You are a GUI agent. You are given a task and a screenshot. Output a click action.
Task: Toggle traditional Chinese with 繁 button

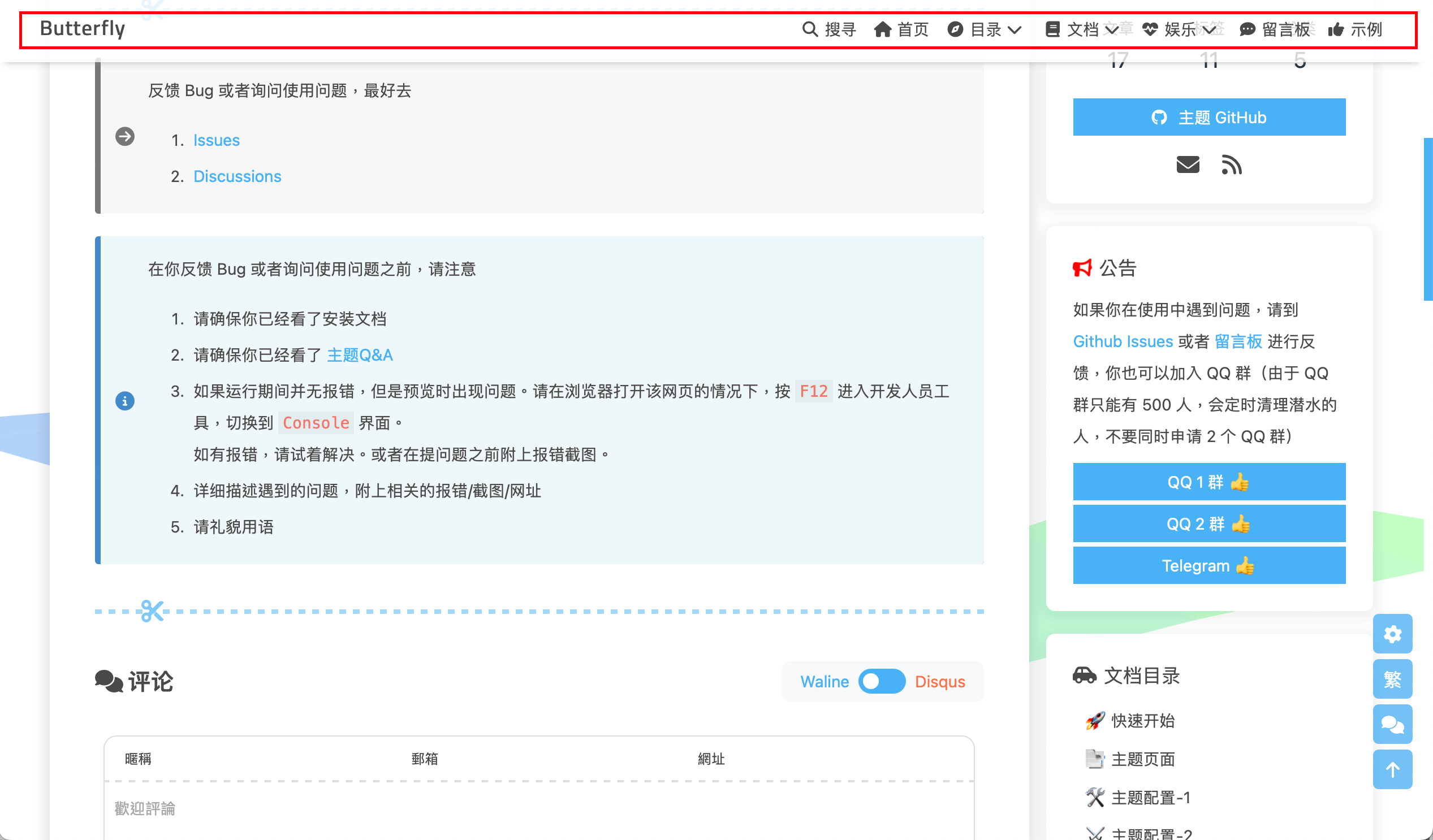(x=1393, y=678)
